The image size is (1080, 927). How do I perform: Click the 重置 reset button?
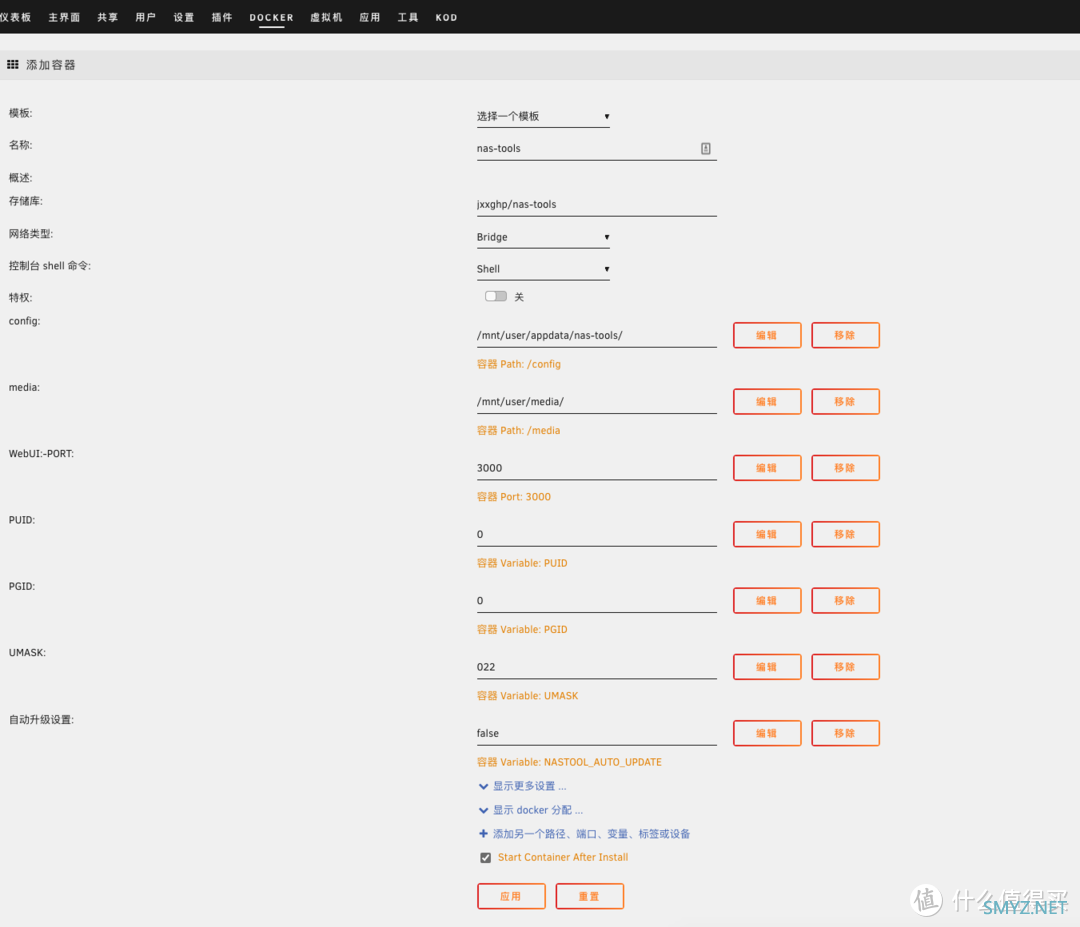point(590,896)
